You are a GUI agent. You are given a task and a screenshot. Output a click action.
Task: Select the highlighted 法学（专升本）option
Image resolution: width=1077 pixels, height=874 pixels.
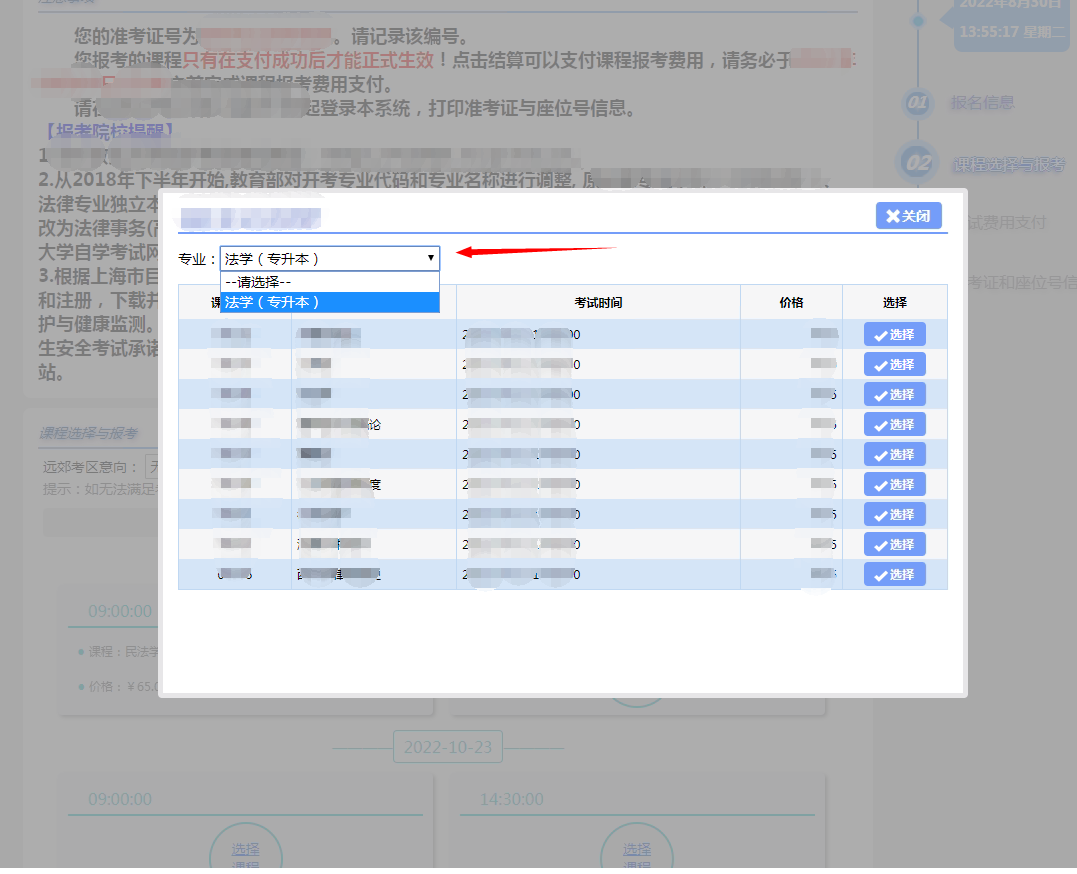coord(329,302)
